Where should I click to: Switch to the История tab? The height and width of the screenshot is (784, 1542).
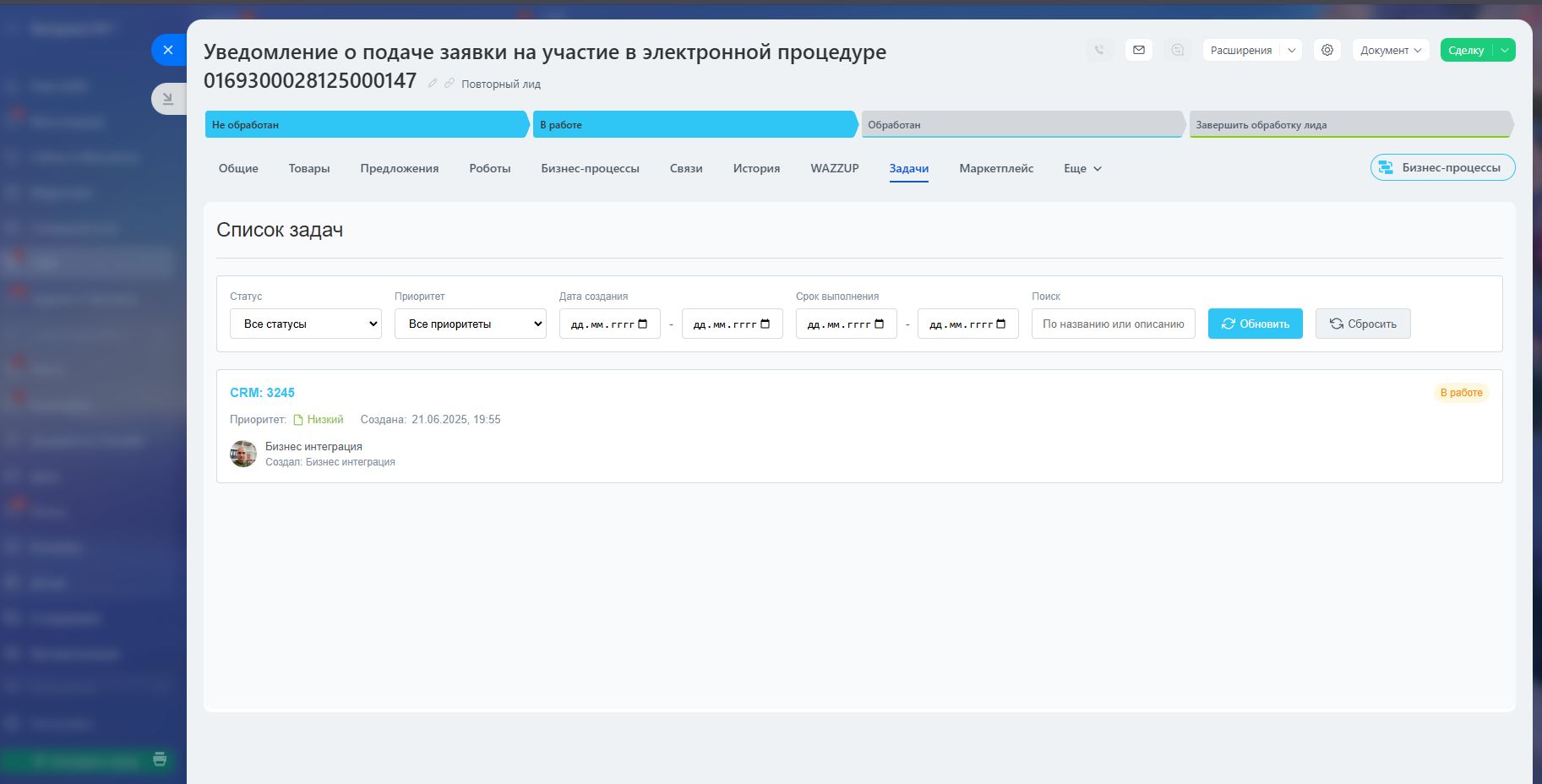pyautogui.click(x=756, y=168)
